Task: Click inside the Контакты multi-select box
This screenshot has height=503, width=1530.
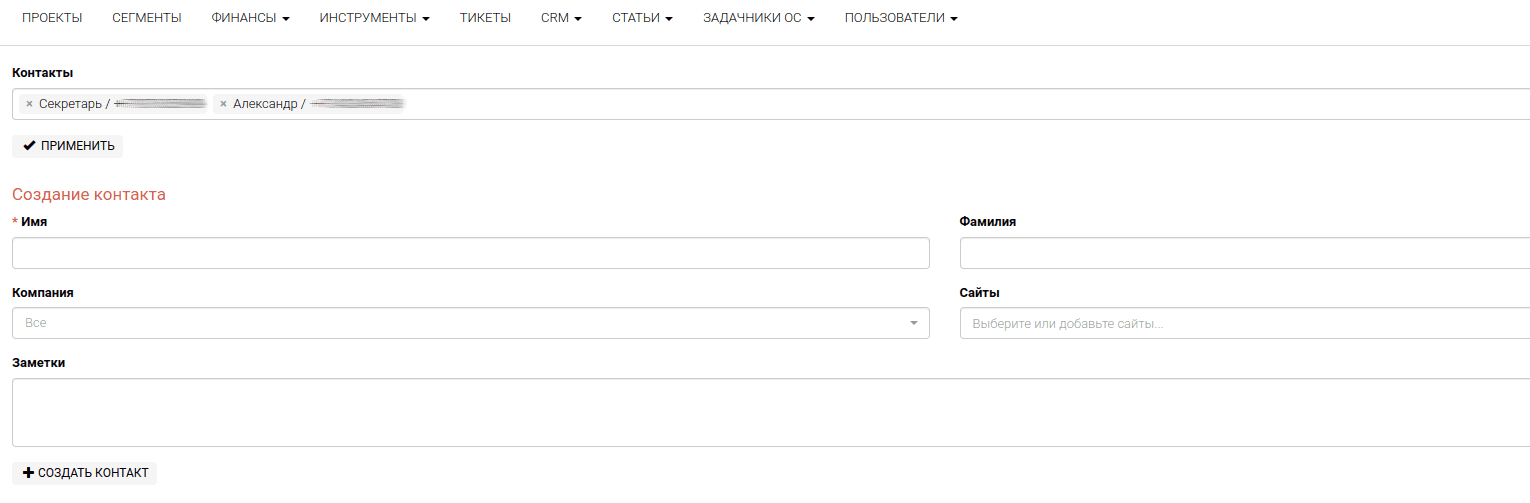Action: [x=900, y=104]
